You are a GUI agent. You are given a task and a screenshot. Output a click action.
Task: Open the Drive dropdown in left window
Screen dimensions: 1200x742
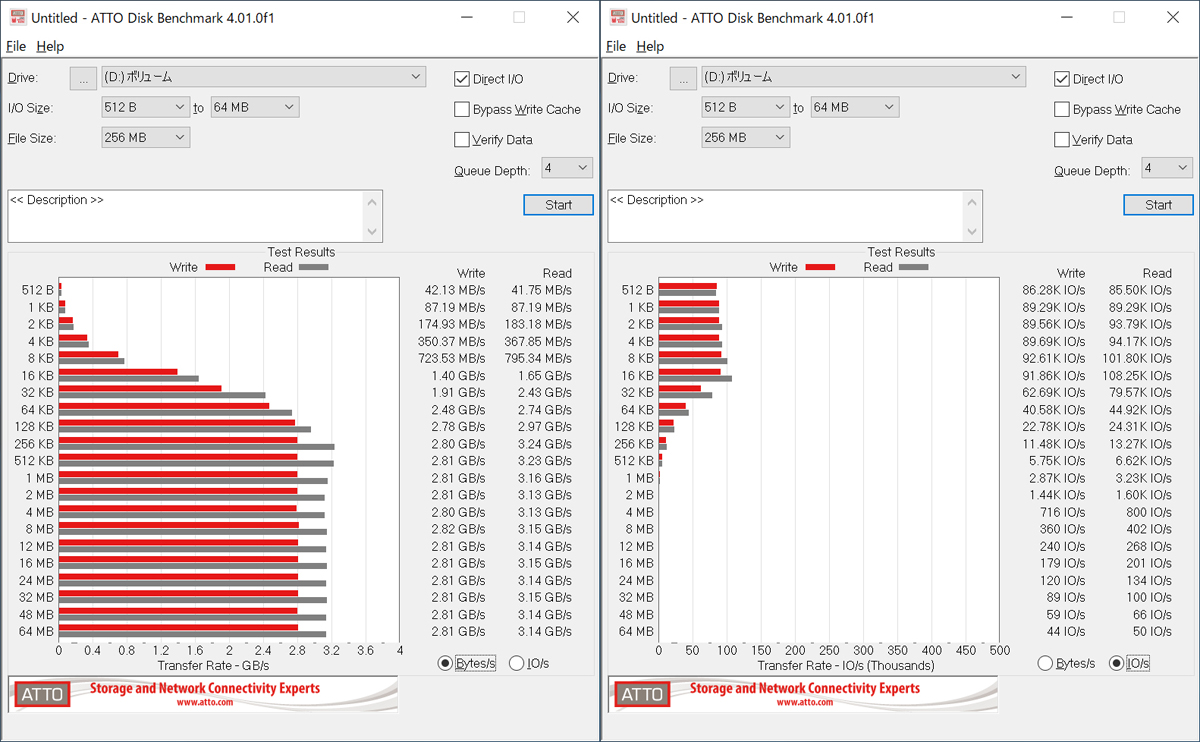click(x=264, y=77)
